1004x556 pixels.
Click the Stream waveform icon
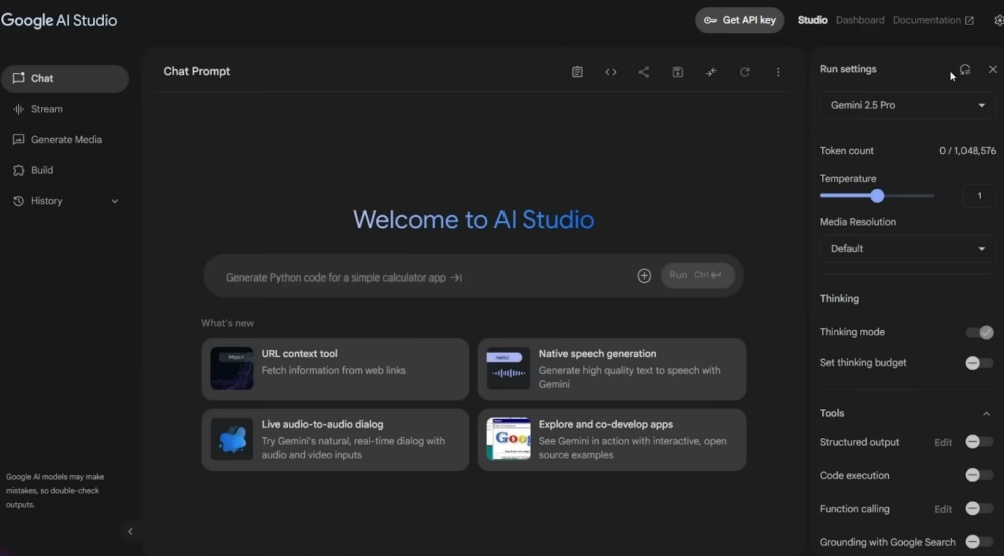19,109
